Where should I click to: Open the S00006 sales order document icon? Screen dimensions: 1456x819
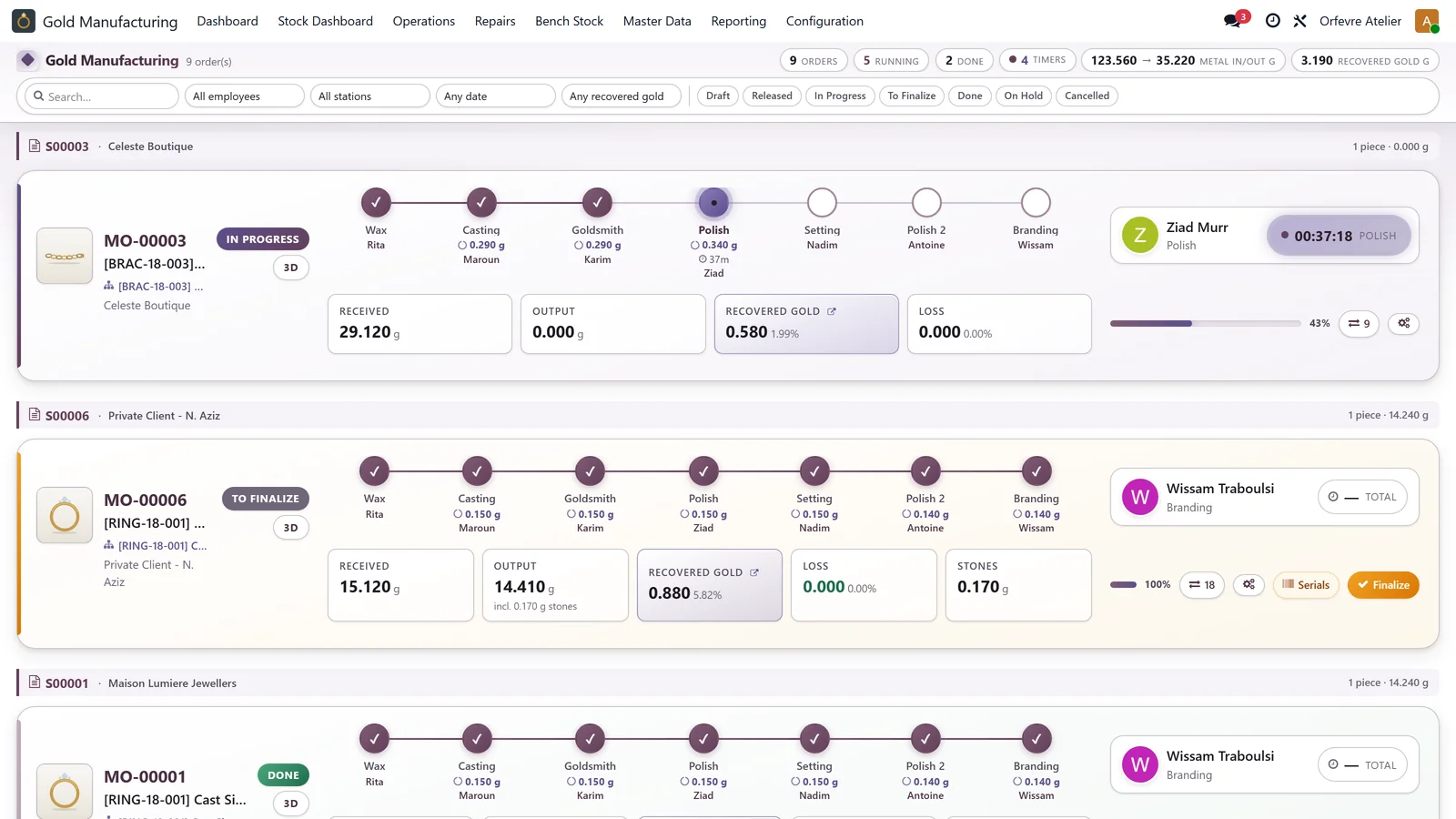click(x=35, y=415)
